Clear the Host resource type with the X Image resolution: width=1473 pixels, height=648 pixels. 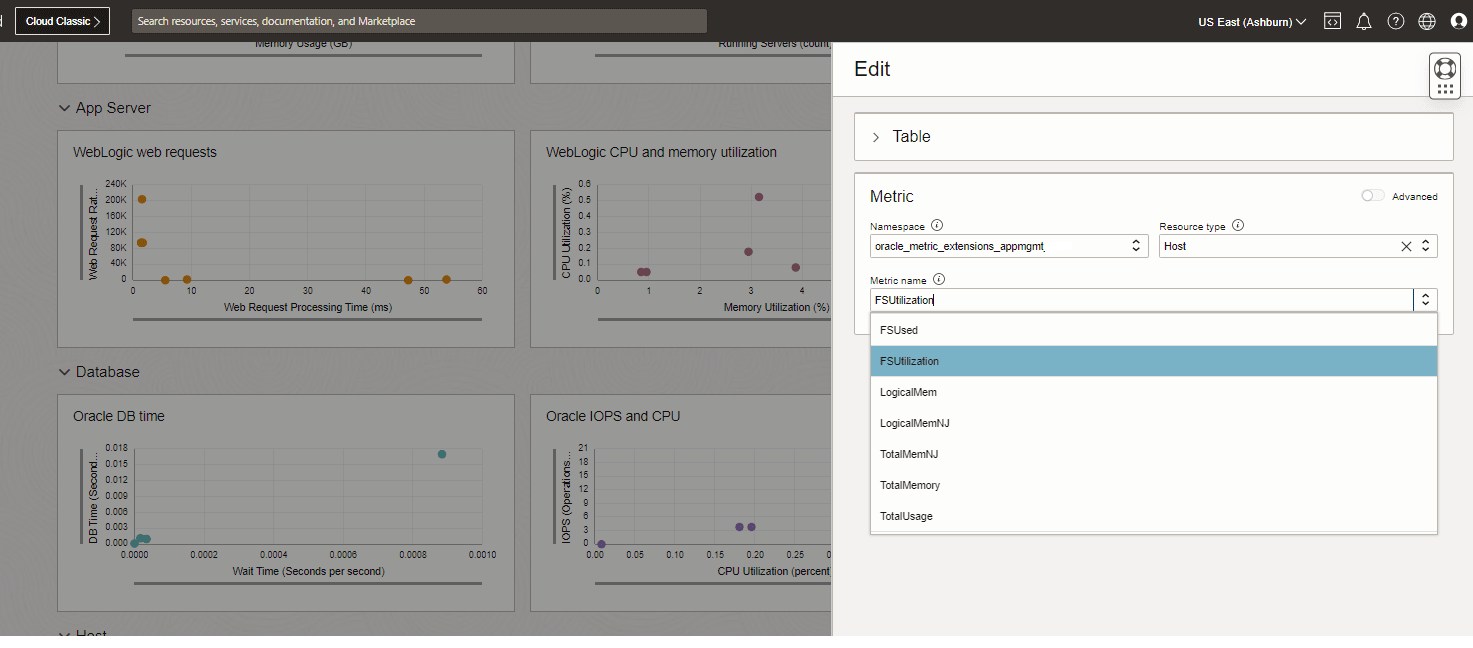pyautogui.click(x=1406, y=245)
